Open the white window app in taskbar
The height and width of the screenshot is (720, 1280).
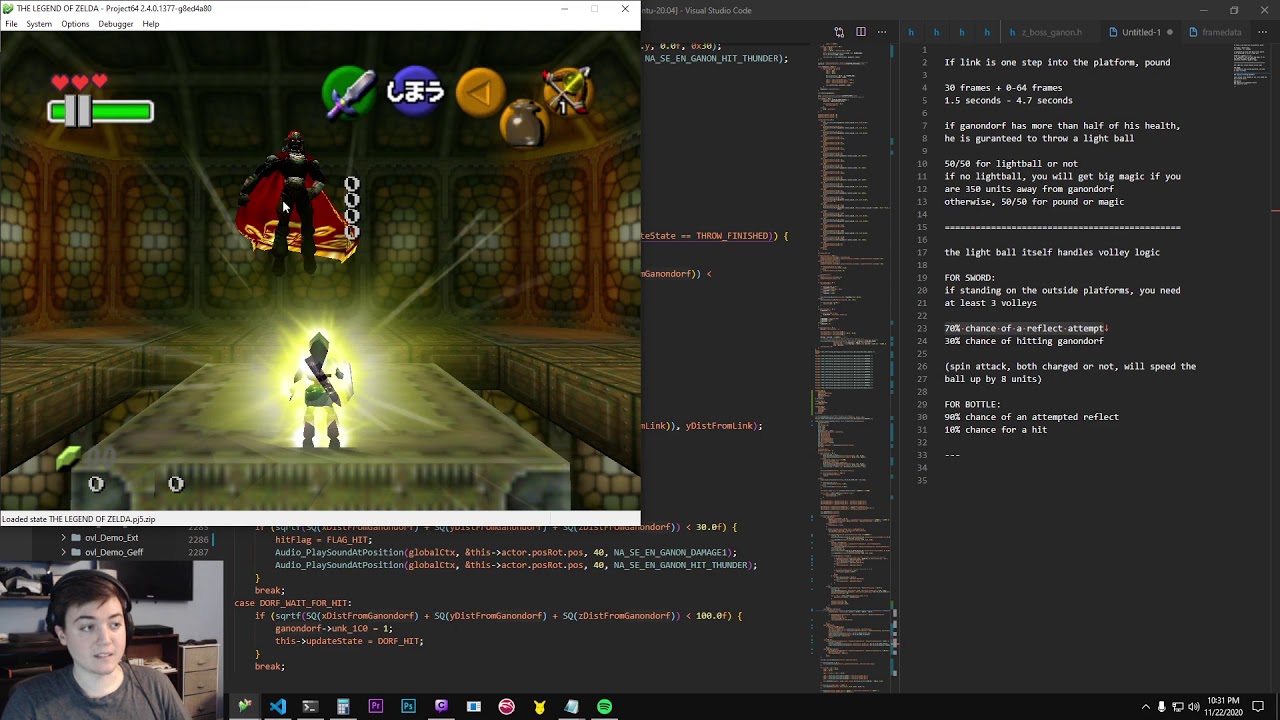(474, 707)
